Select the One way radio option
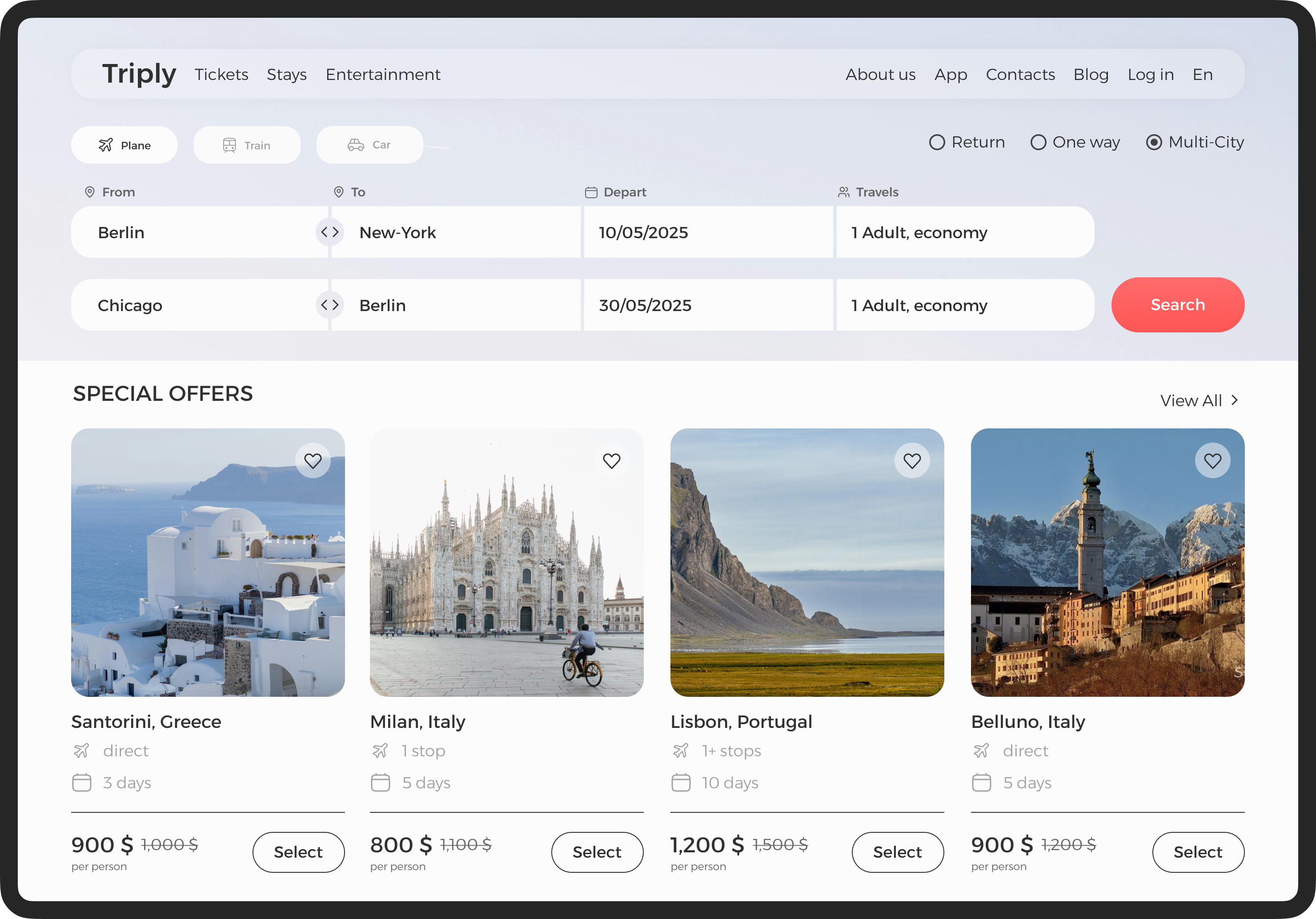1316x919 pixels. pos(1038,142)
